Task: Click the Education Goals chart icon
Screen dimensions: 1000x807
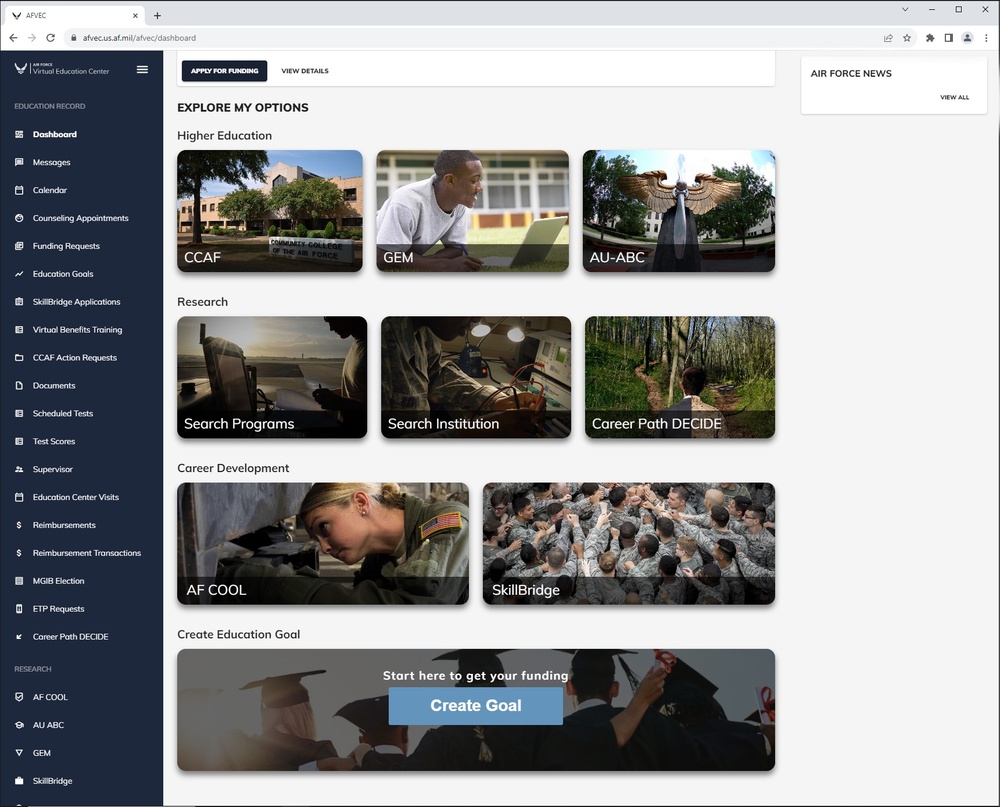Action: point(19,274)
